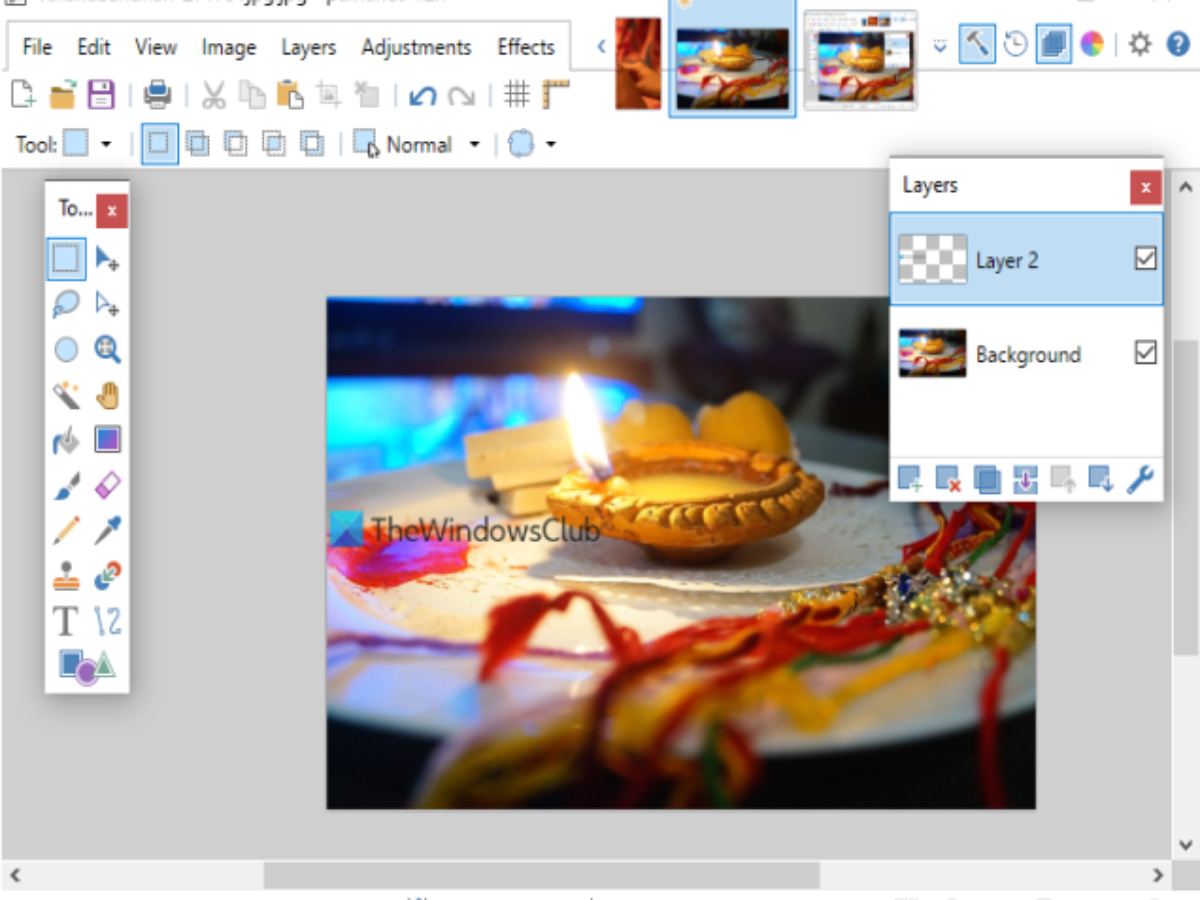Close the Layers panel

[x=1145, y=187]
